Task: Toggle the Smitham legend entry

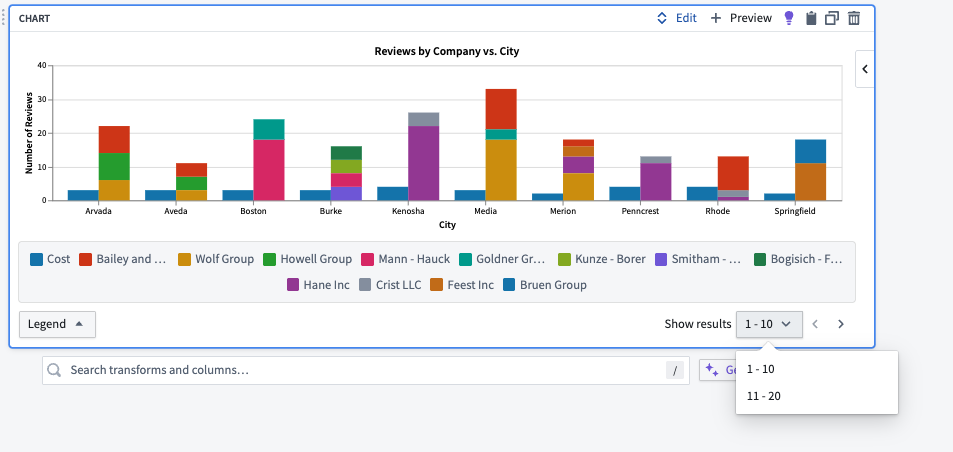Action: [x=698, y=259]
